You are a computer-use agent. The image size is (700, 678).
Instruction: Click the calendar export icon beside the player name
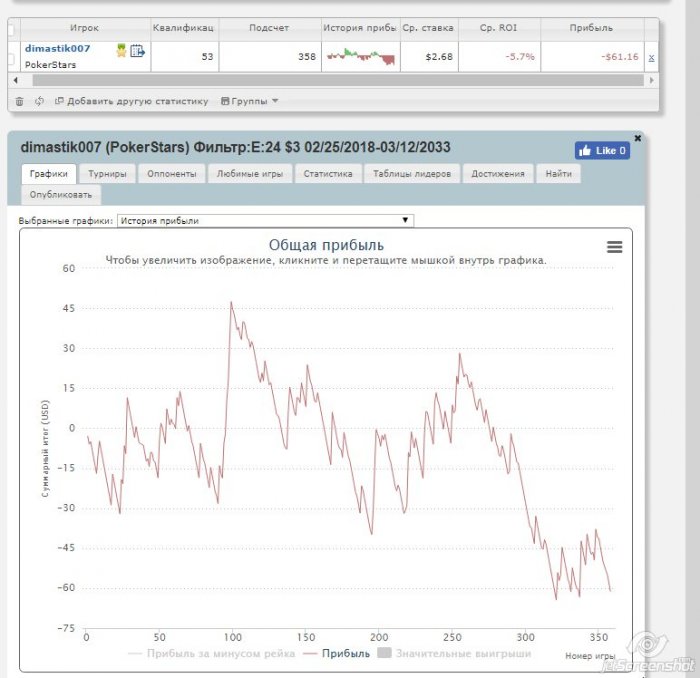(137, 50)
